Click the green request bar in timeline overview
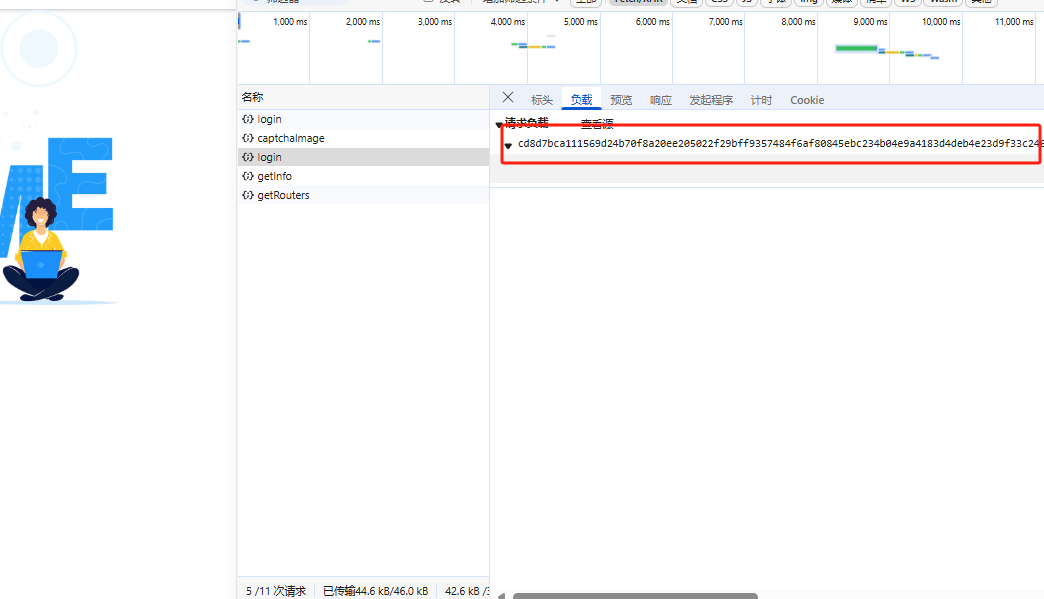The image size is (1044, 599). [x=856, y=48]
